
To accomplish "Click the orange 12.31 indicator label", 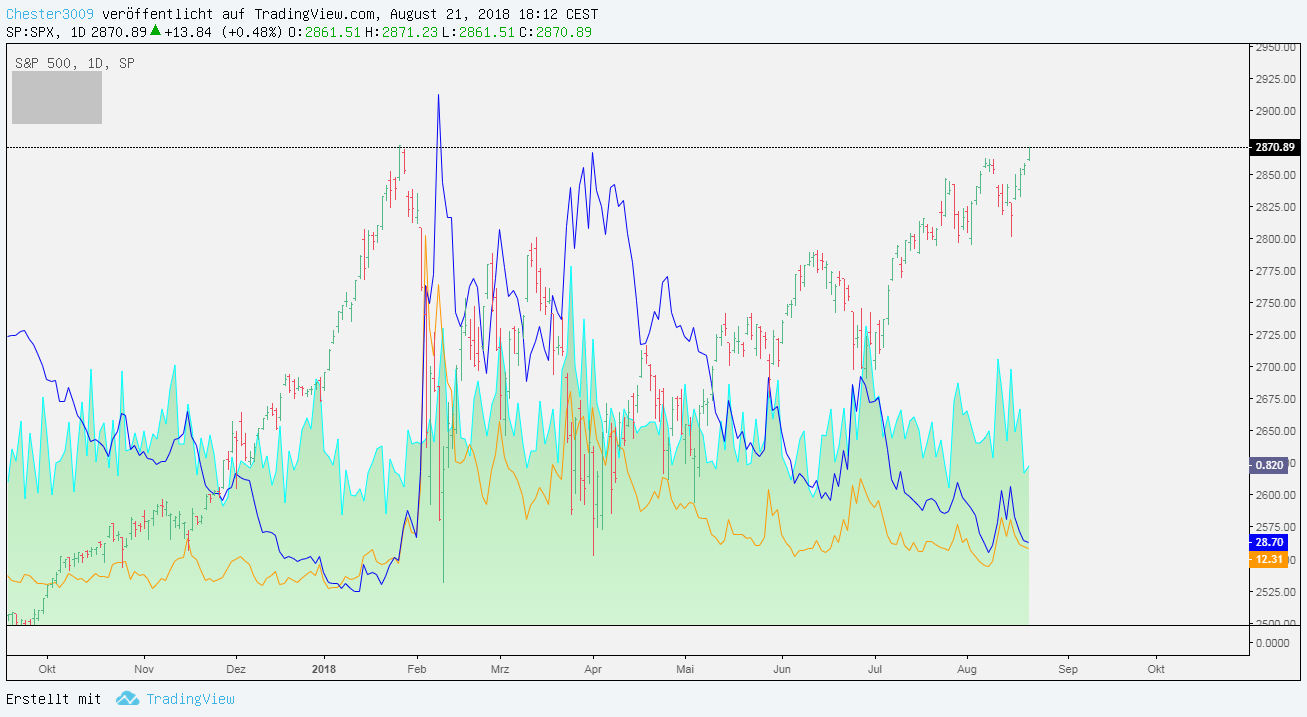I will 1268,561.
